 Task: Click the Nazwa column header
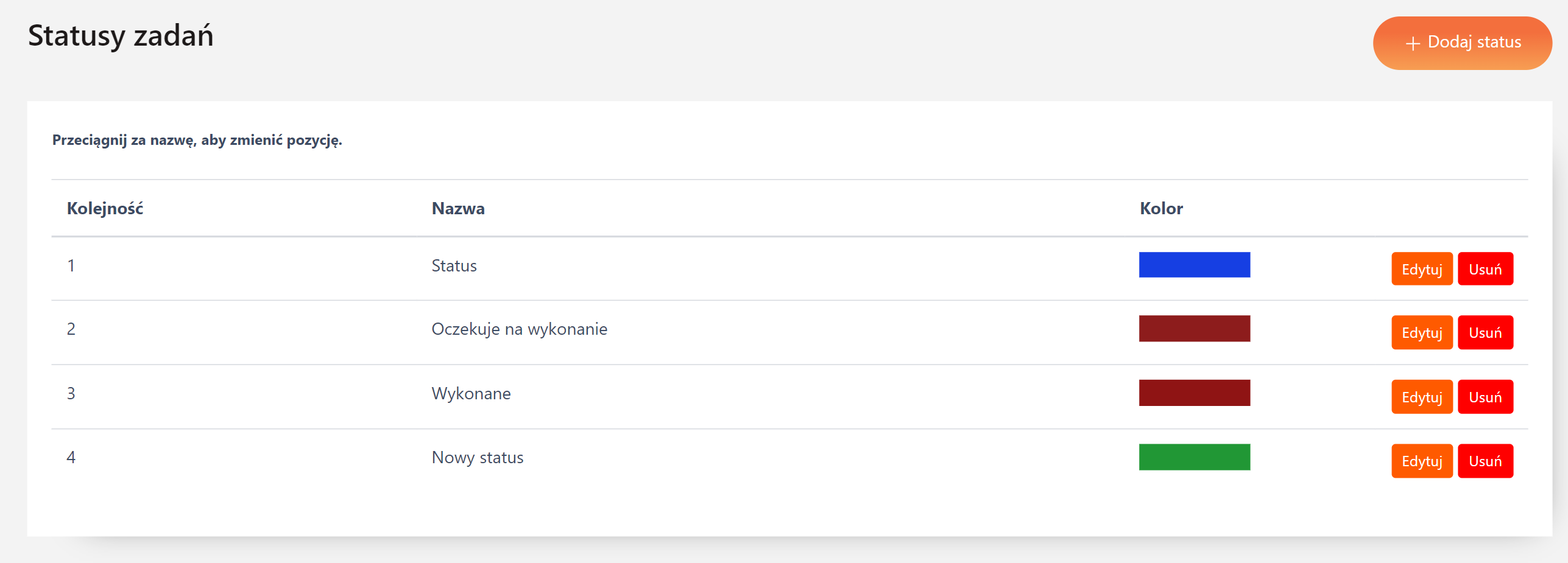point(458,209)
